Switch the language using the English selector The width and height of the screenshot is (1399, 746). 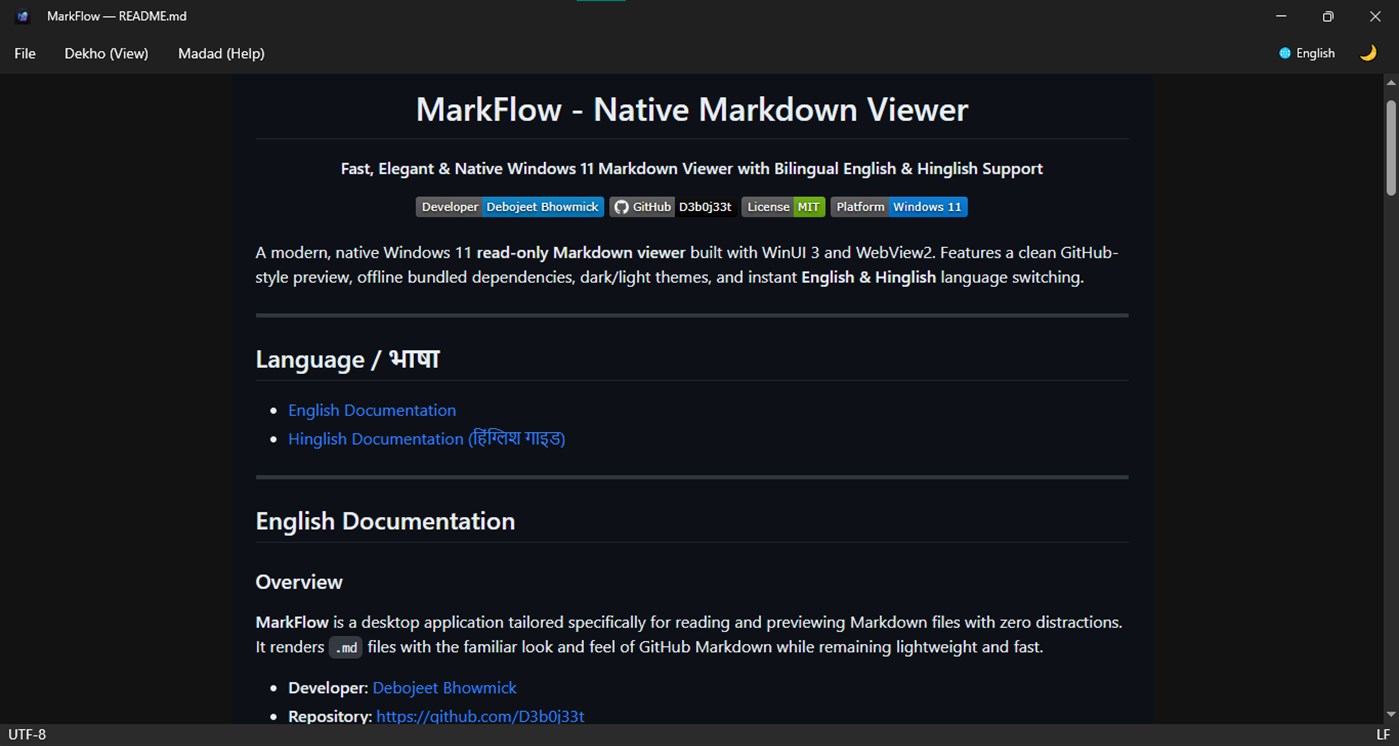(1307, 53)
